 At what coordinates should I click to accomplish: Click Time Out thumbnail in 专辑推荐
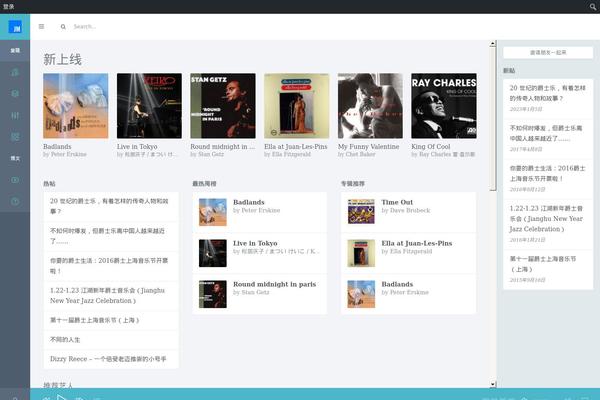point(361,212)
